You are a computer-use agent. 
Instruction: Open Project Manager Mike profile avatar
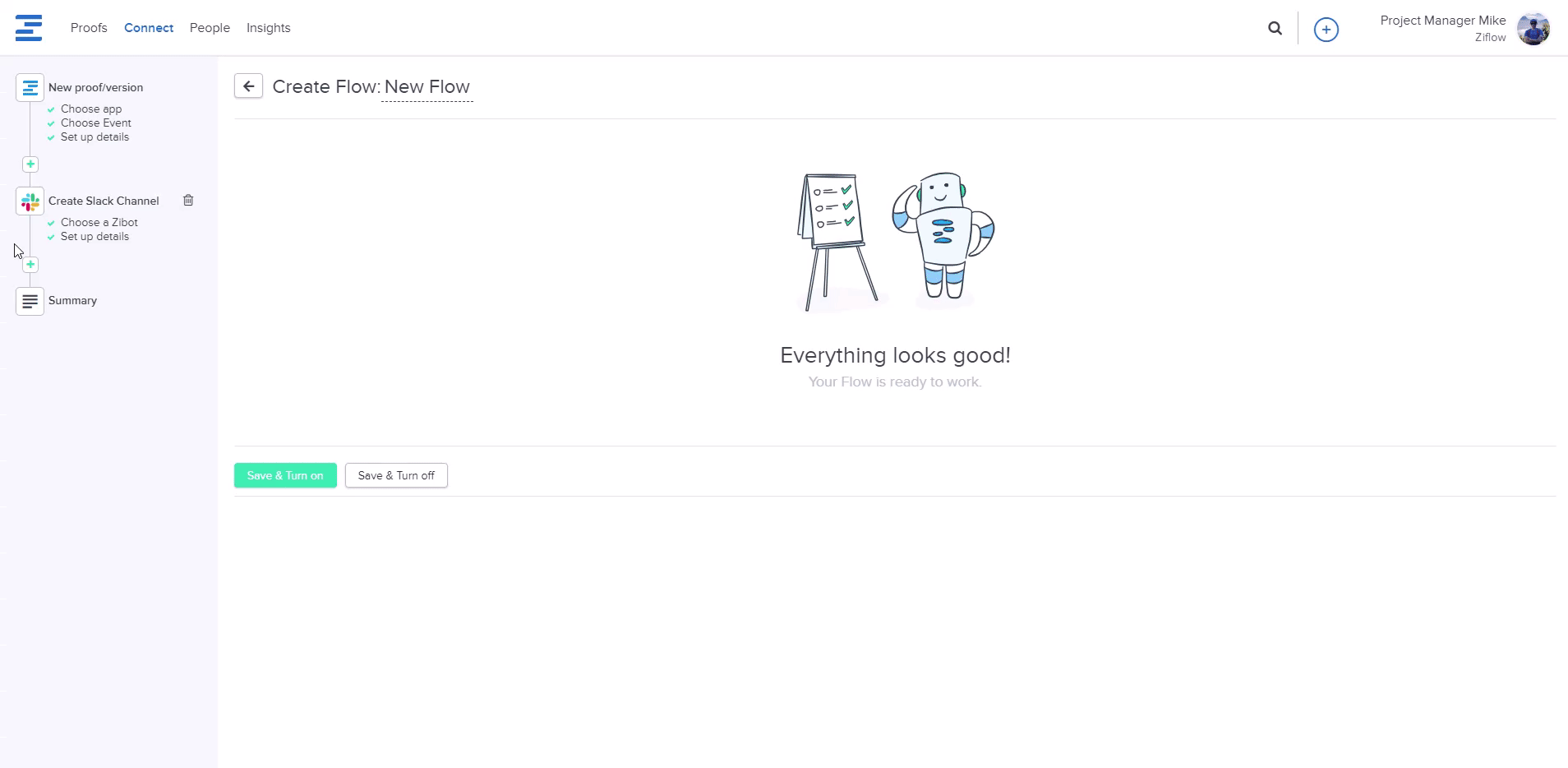pyautogui.click(x=1533, y=29)
